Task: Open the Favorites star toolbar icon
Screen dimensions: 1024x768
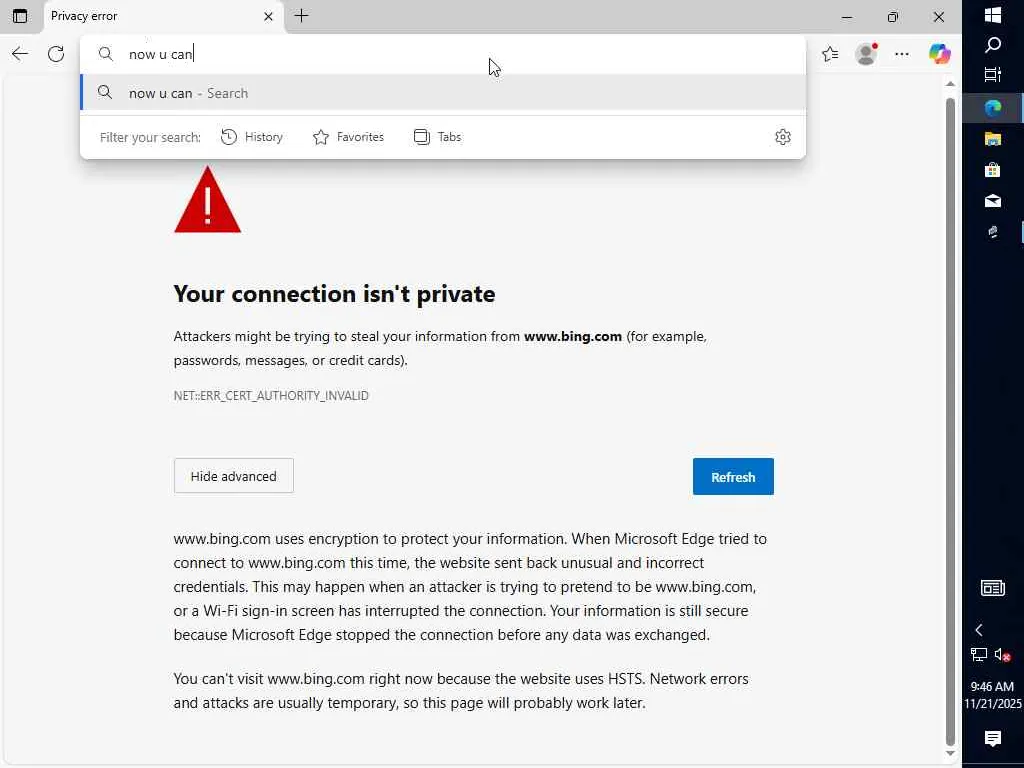Action: click(830, 54)
